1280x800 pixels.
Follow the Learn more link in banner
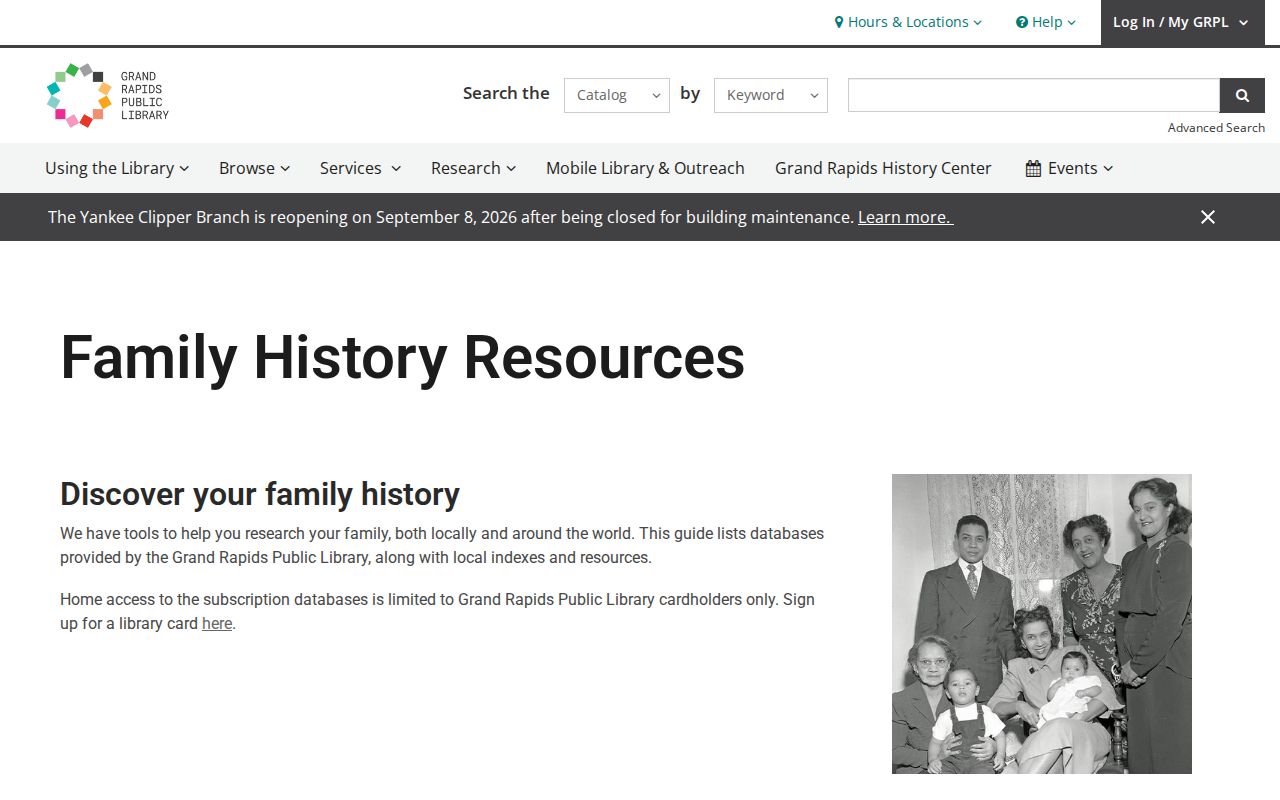[x=905, y=217]
